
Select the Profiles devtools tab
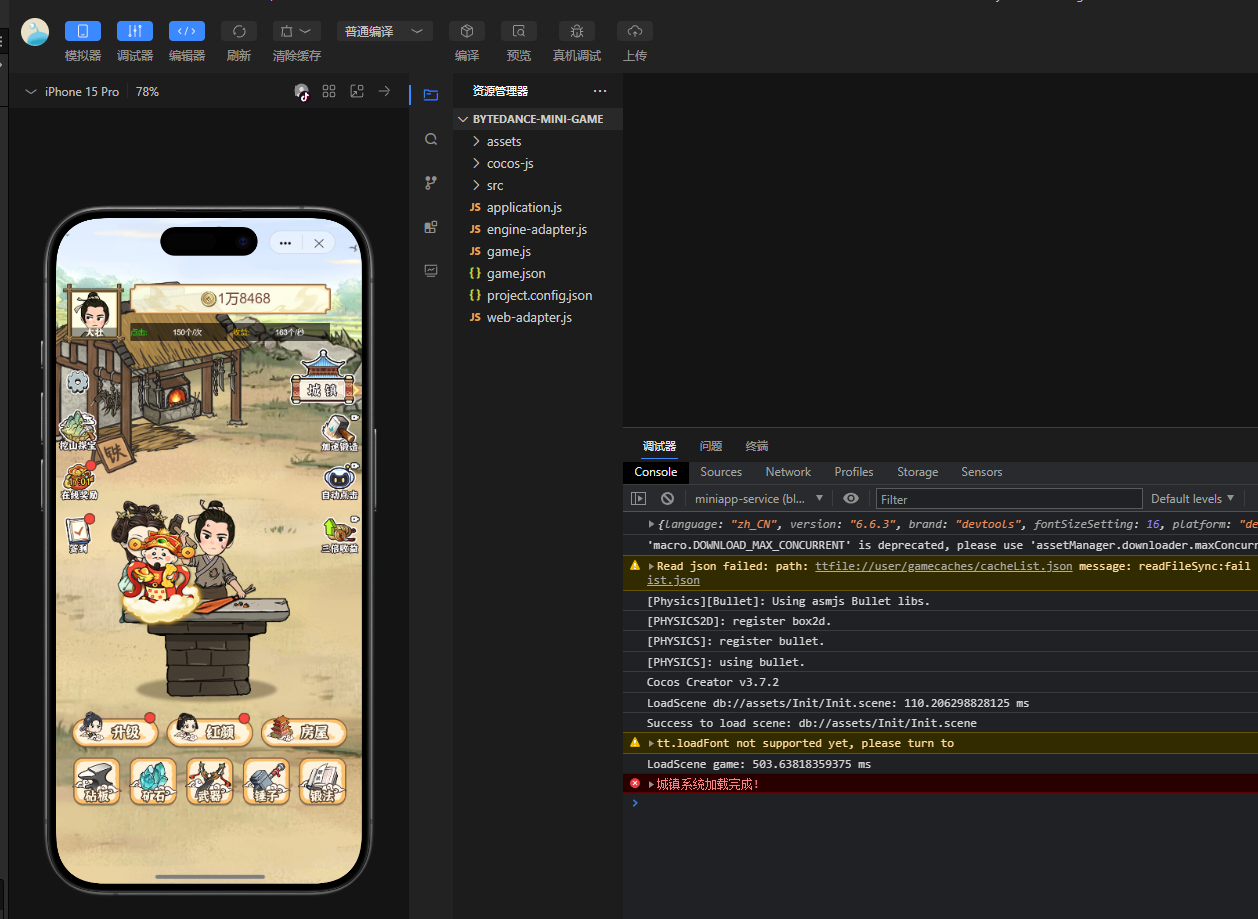[854, 472]
